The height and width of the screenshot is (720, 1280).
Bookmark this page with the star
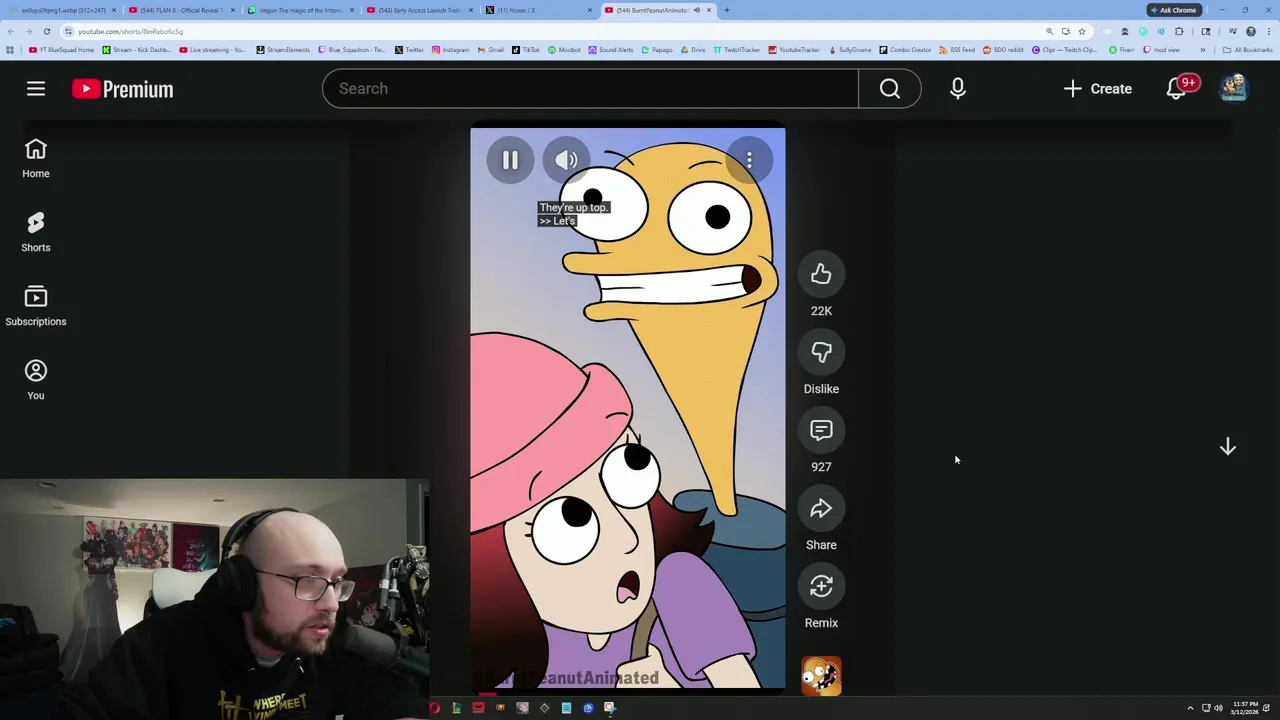click(1081, 31)
